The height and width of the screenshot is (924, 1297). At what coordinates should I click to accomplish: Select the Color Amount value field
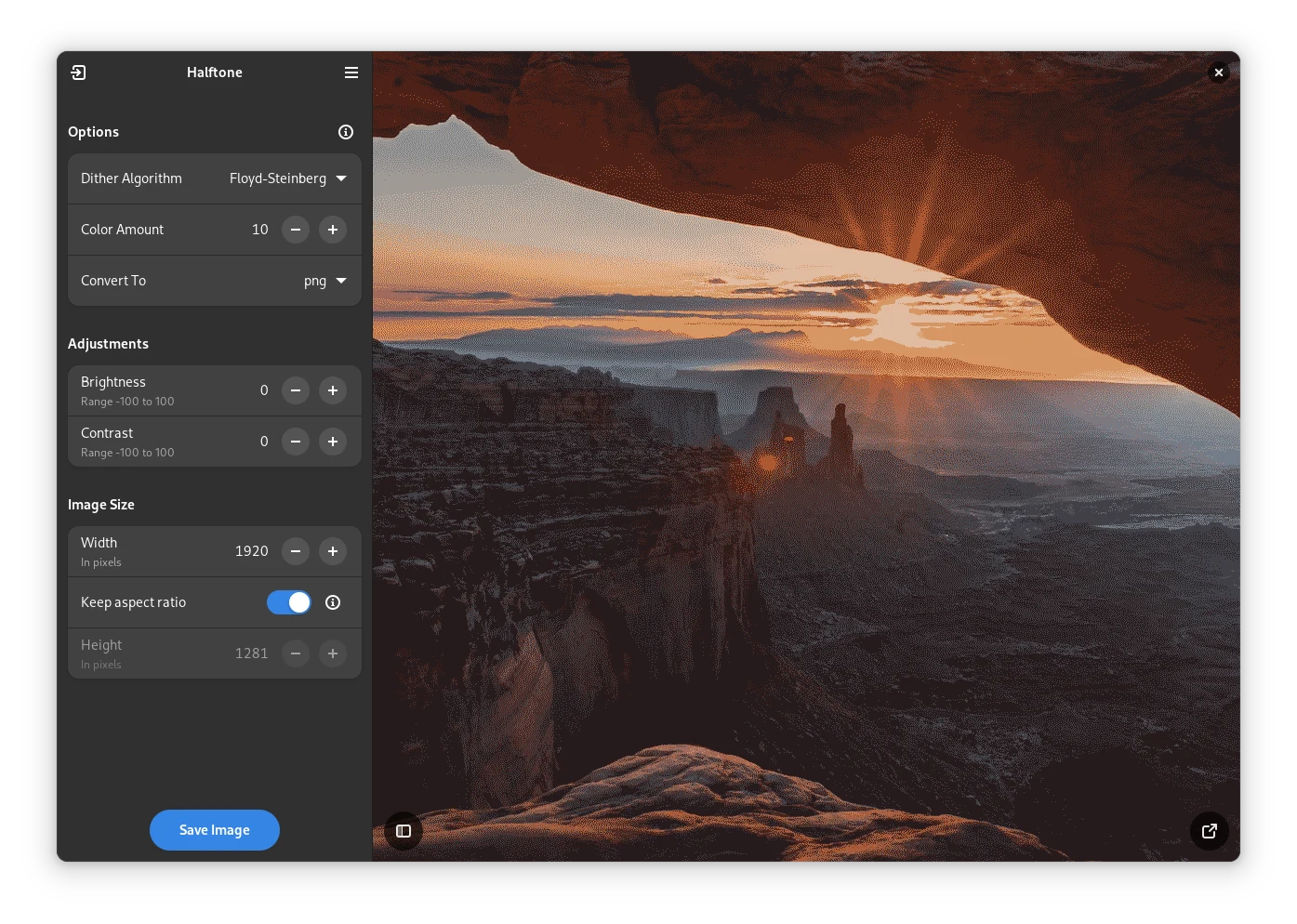259,230
